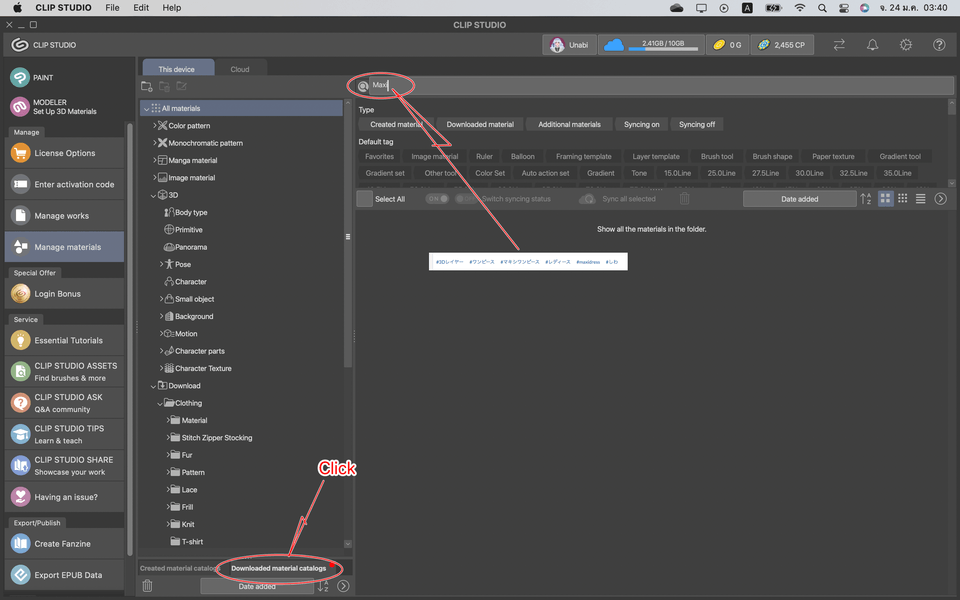The height and width of the screenshot is (600, 960).
Task: Open the 2,455 CP Clippy points indicator
Action: [782, 45]
